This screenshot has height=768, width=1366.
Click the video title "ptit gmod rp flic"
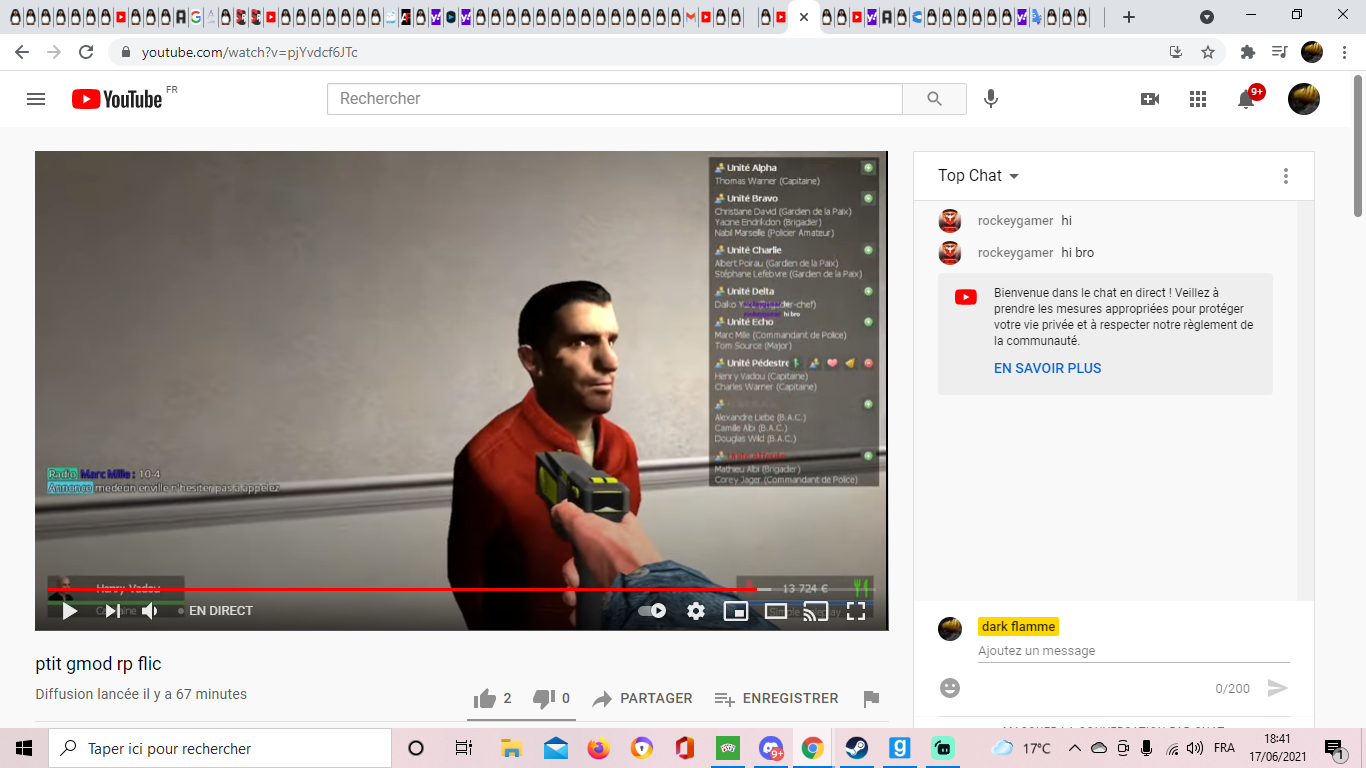(98, 664)
